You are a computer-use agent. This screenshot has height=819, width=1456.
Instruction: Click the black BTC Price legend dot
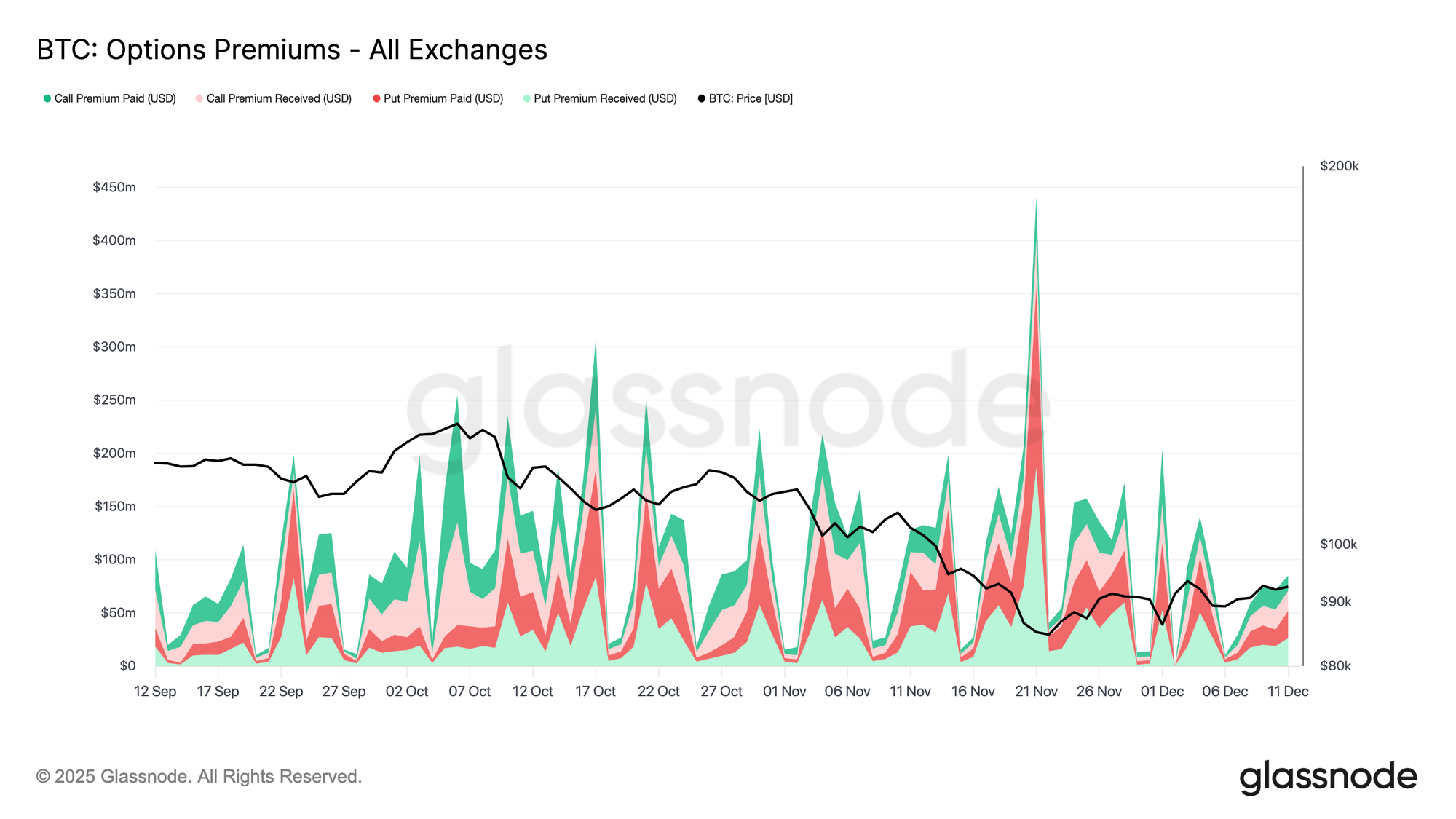[702, 98]
